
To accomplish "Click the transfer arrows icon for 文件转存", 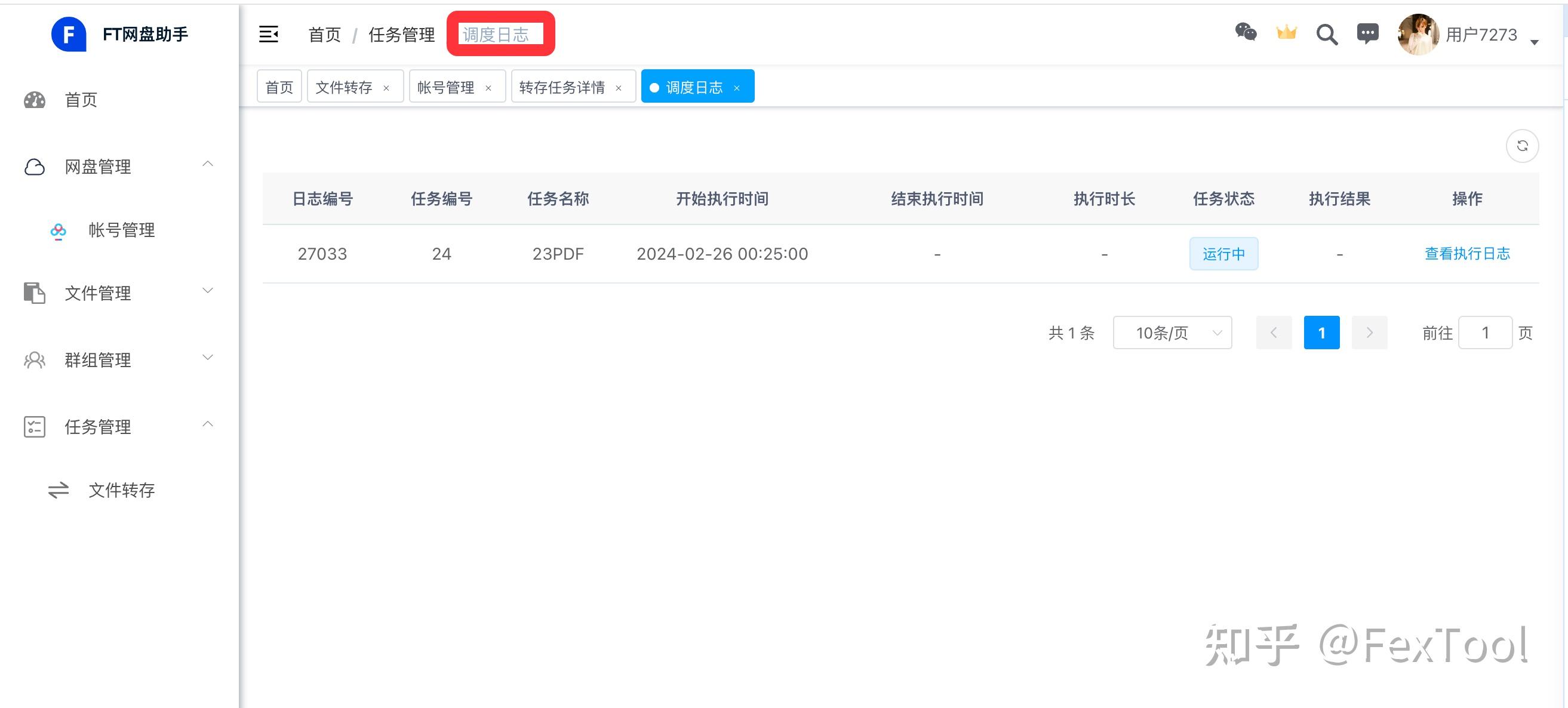I will click(59, 490).
